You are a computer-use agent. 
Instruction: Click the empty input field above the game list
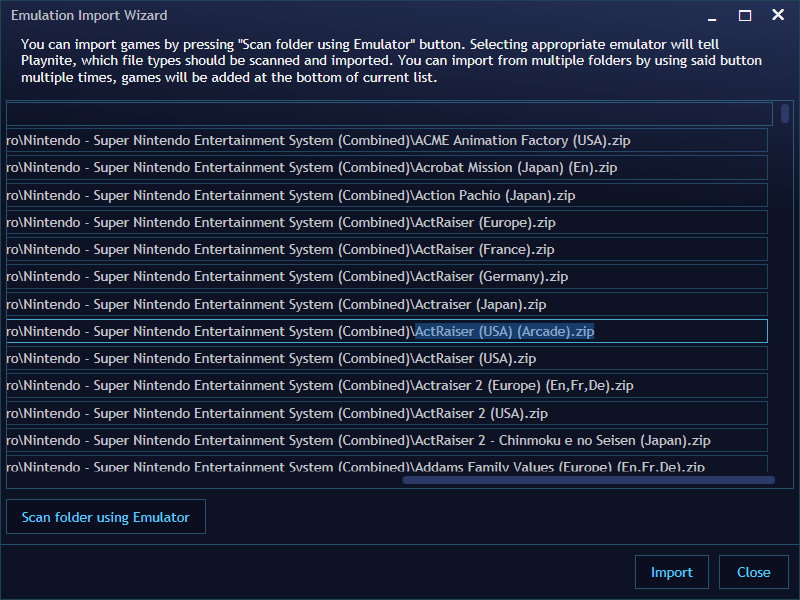pos(390,113)
